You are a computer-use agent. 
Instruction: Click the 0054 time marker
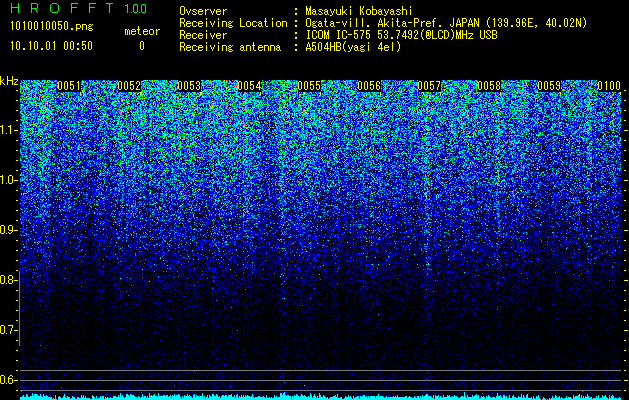[249, 86]
